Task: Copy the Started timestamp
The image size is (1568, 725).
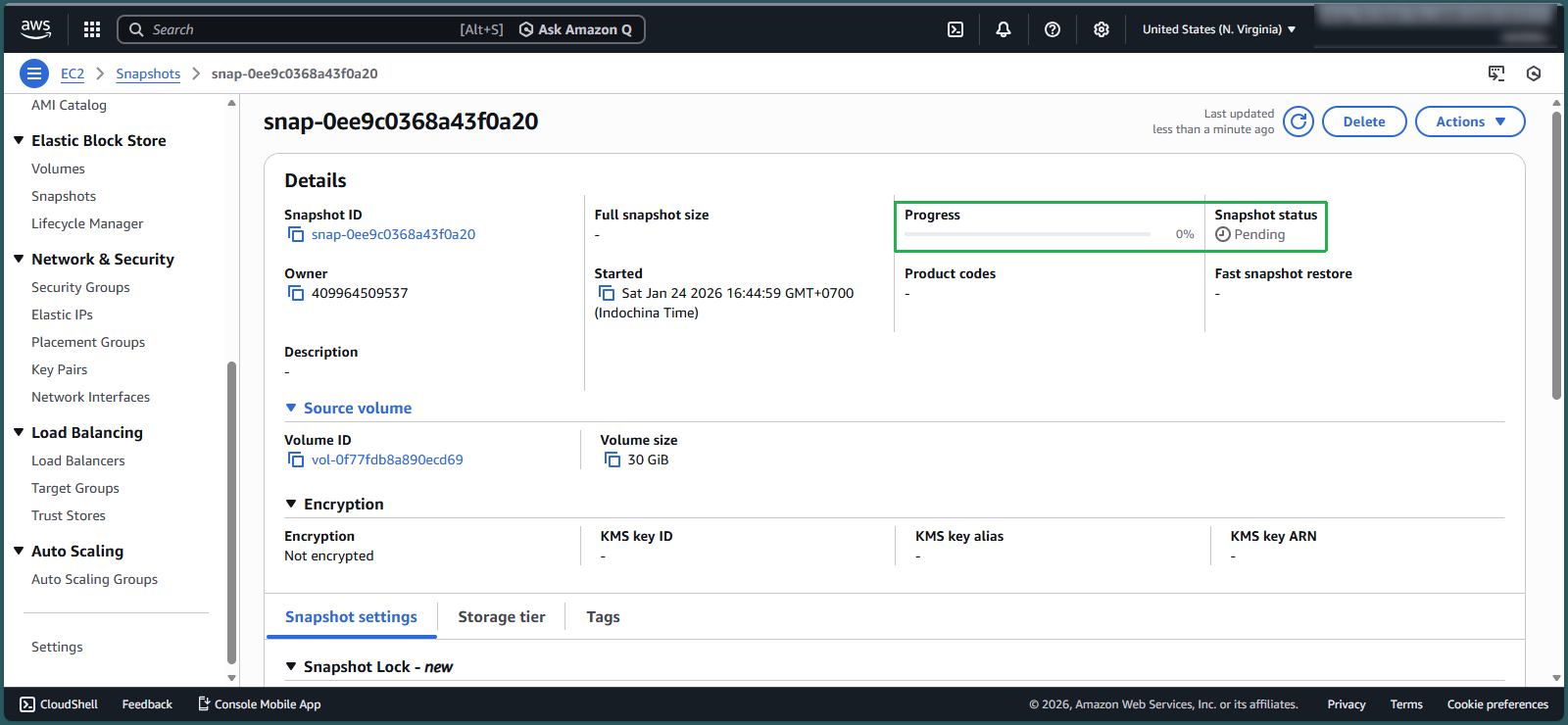Action: pos(607,293)
